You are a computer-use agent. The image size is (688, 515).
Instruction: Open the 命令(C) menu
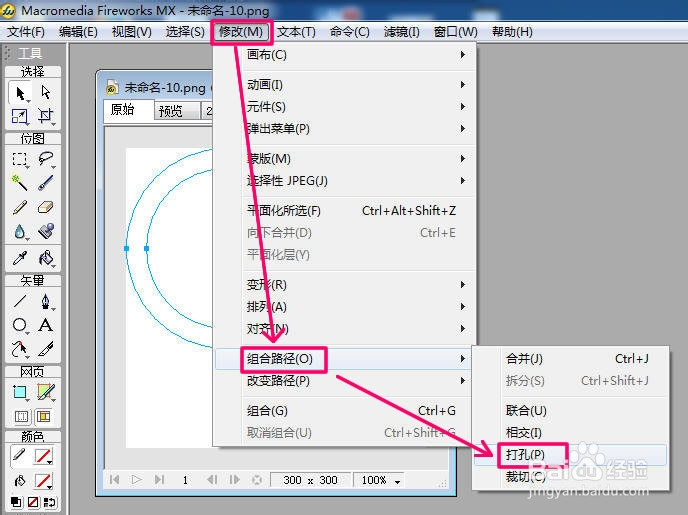coord(350,32)
